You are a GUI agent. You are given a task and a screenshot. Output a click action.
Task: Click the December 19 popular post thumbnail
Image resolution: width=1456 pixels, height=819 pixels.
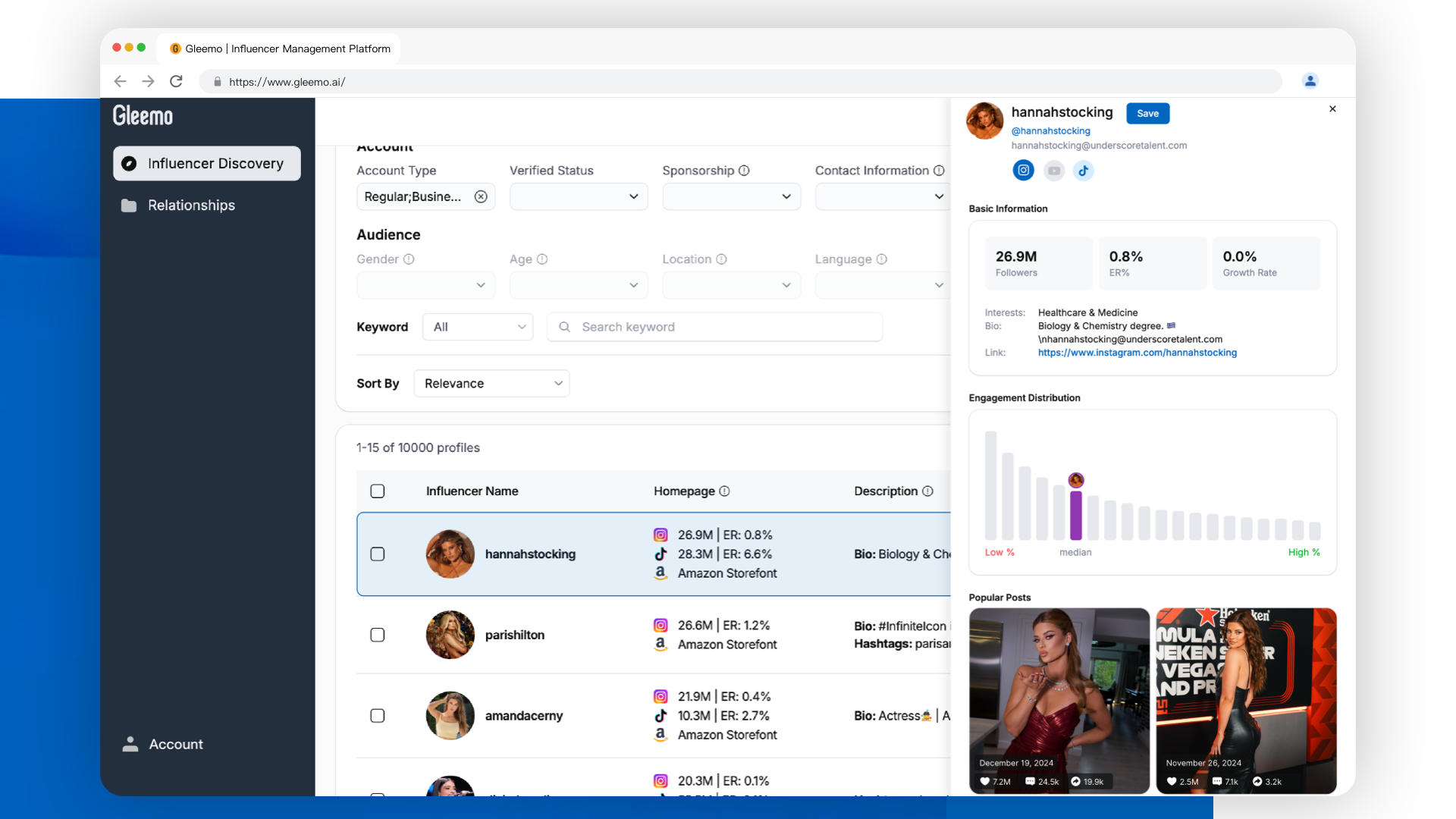tap(1058, 697)
